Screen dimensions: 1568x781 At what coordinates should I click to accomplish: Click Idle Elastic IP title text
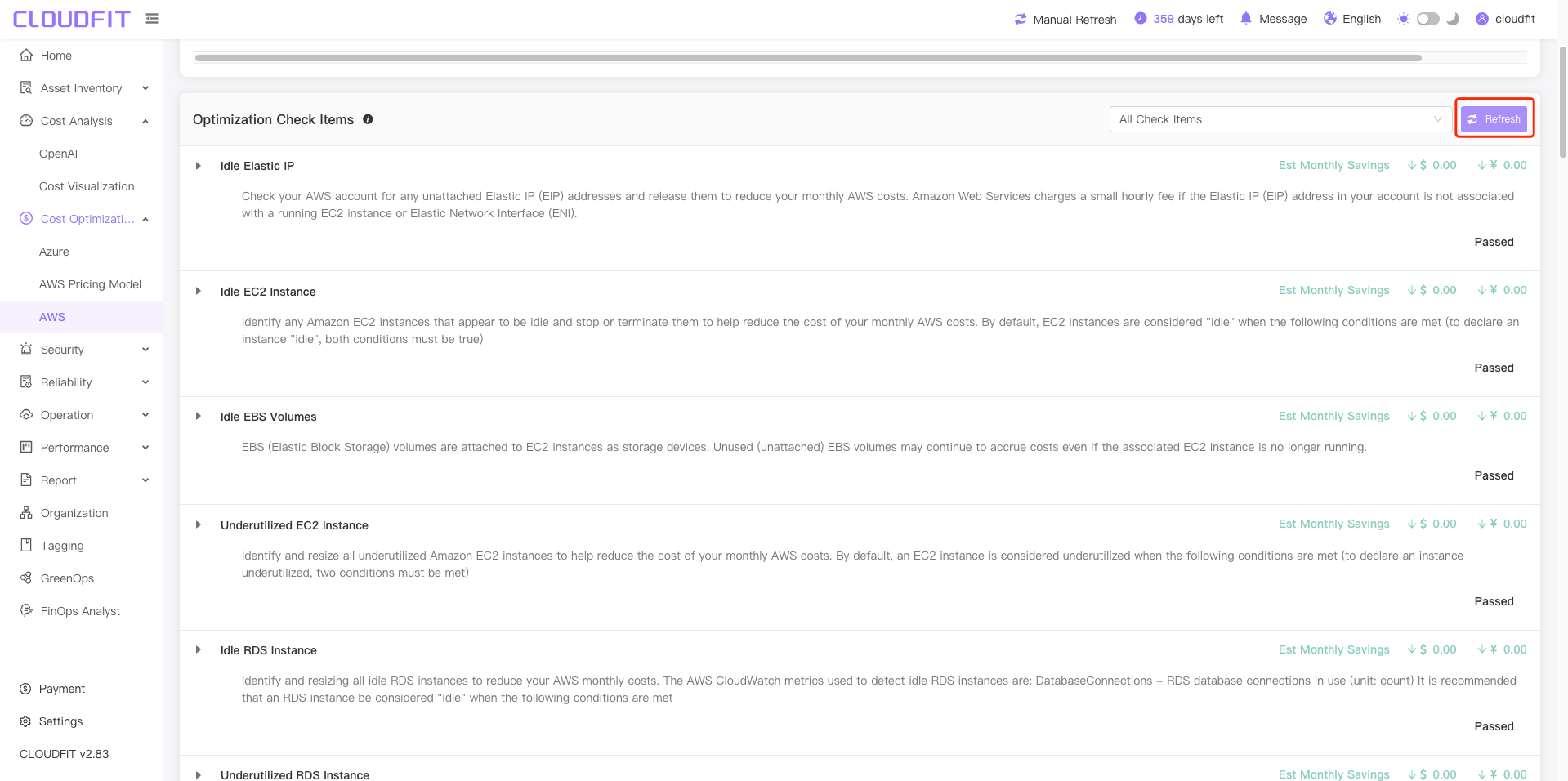(x=257, y=166)
